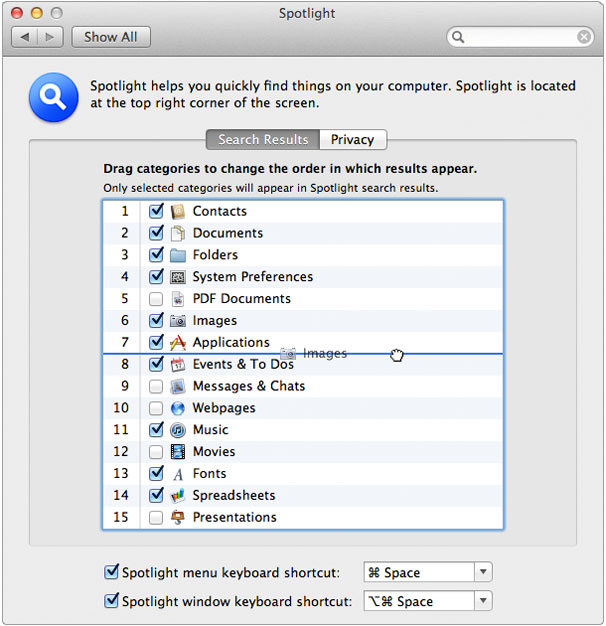This screenshot has height=626, width=606.
Task: Uncheck the Music category checkbox
Action: pos(156,429)
